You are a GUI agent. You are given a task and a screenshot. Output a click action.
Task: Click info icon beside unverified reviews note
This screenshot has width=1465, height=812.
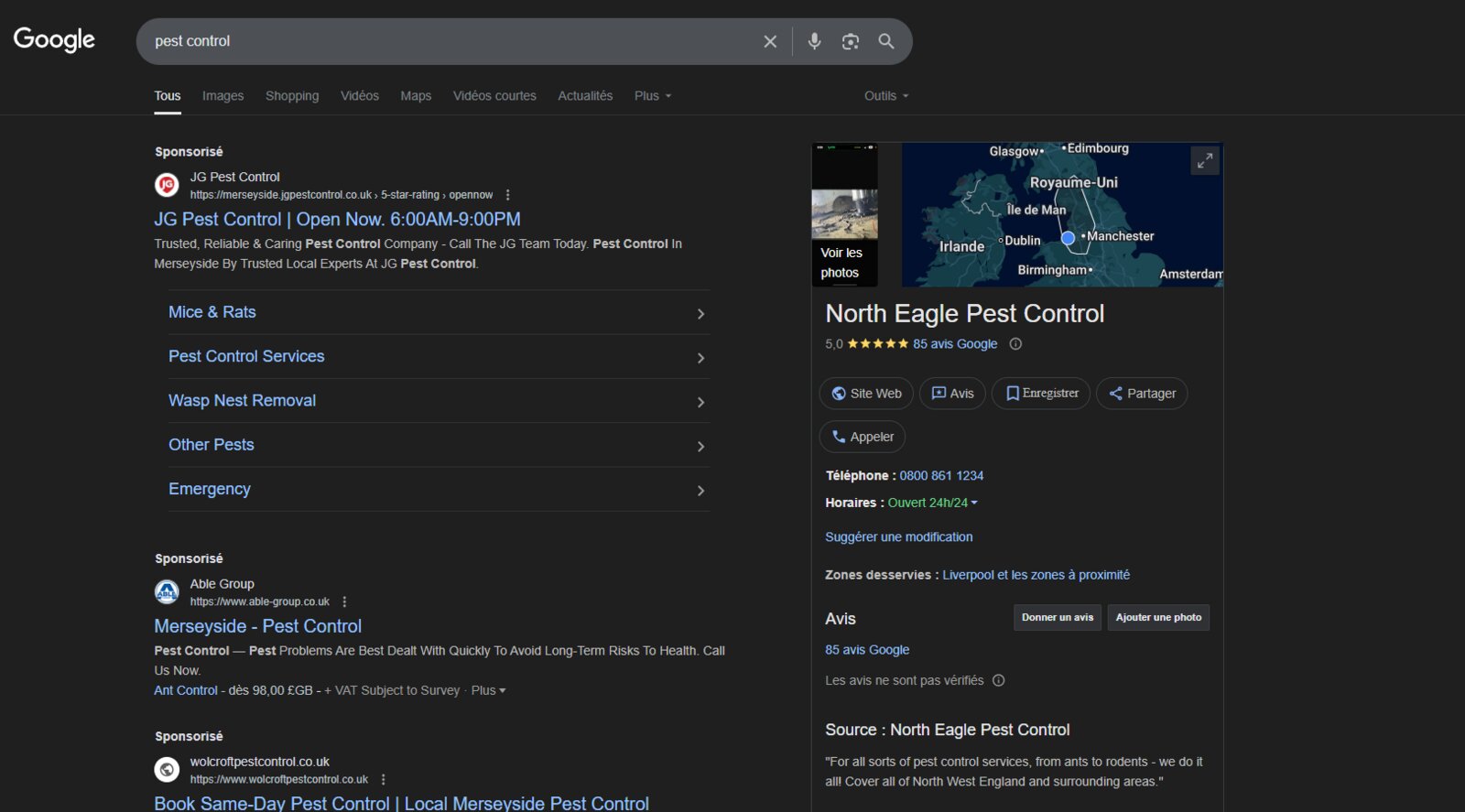[999, 680]
